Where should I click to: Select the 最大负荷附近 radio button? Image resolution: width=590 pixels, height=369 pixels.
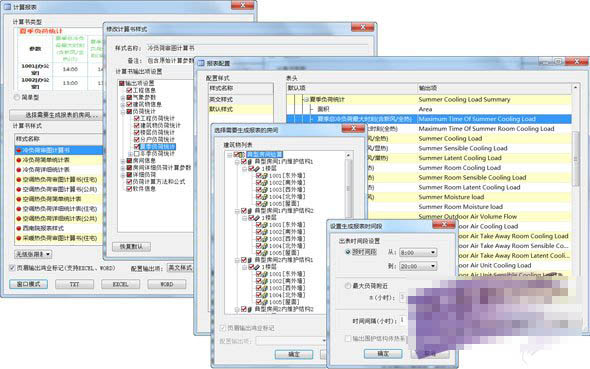348,286
